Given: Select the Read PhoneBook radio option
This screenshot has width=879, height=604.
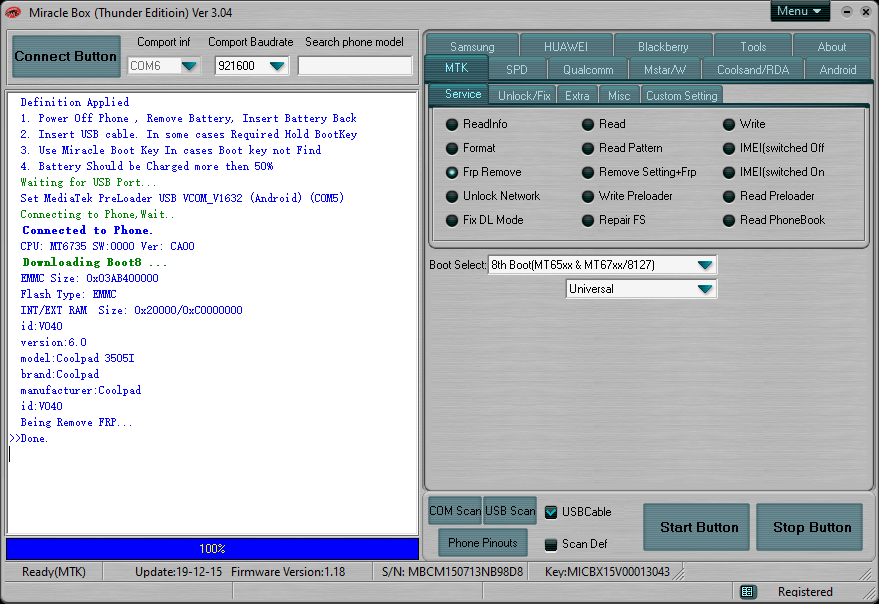Looking at the screenshot, I should click(774, 220).
